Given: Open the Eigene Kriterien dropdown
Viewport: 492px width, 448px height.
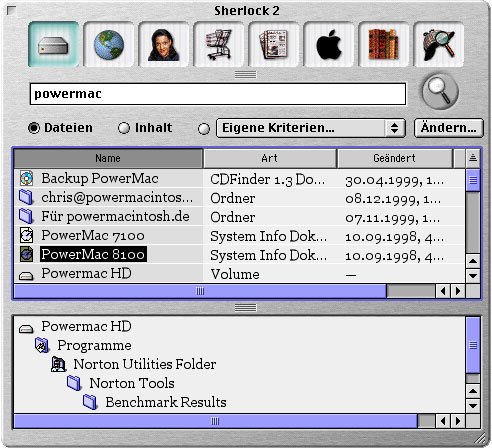Looking at the screenshot, I should coord(311,128).
